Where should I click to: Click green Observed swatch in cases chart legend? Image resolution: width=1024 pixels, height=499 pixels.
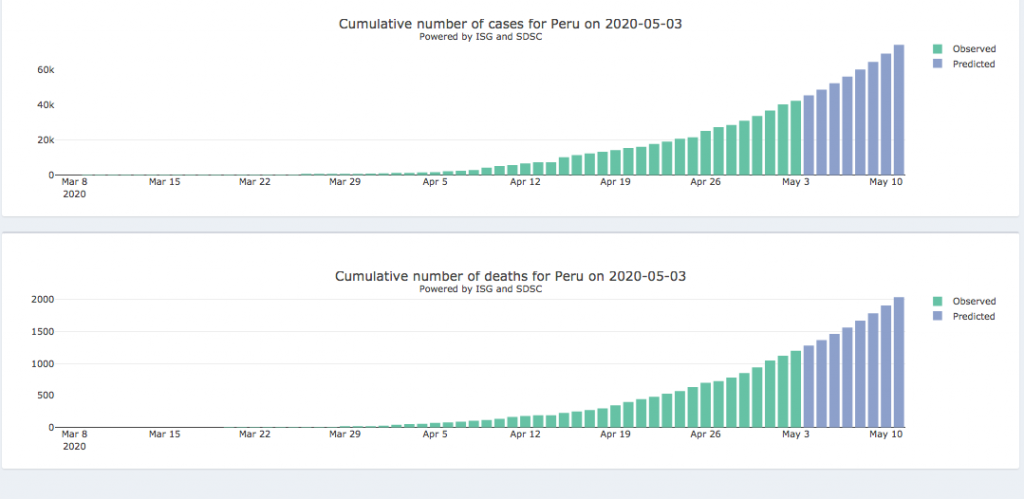coord(937,48)
